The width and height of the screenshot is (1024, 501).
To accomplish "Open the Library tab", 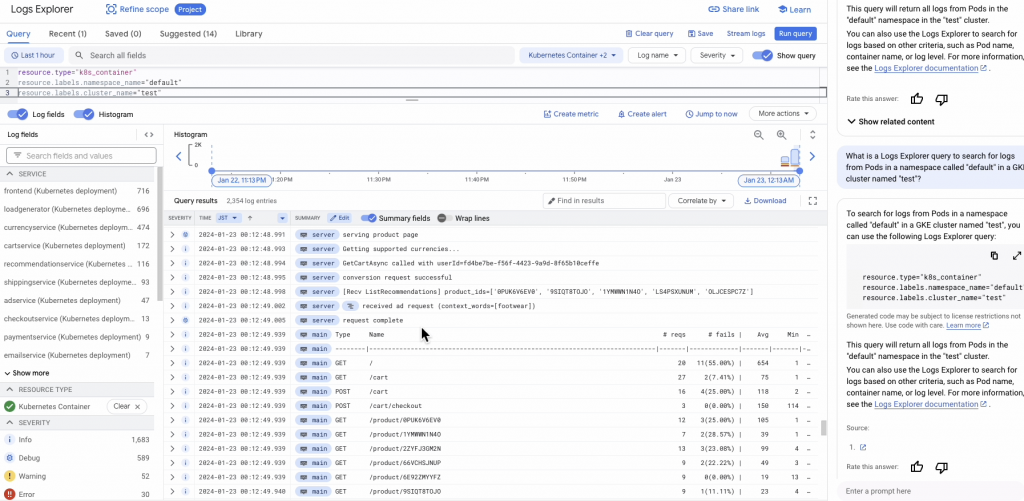I will click(249, 34).
